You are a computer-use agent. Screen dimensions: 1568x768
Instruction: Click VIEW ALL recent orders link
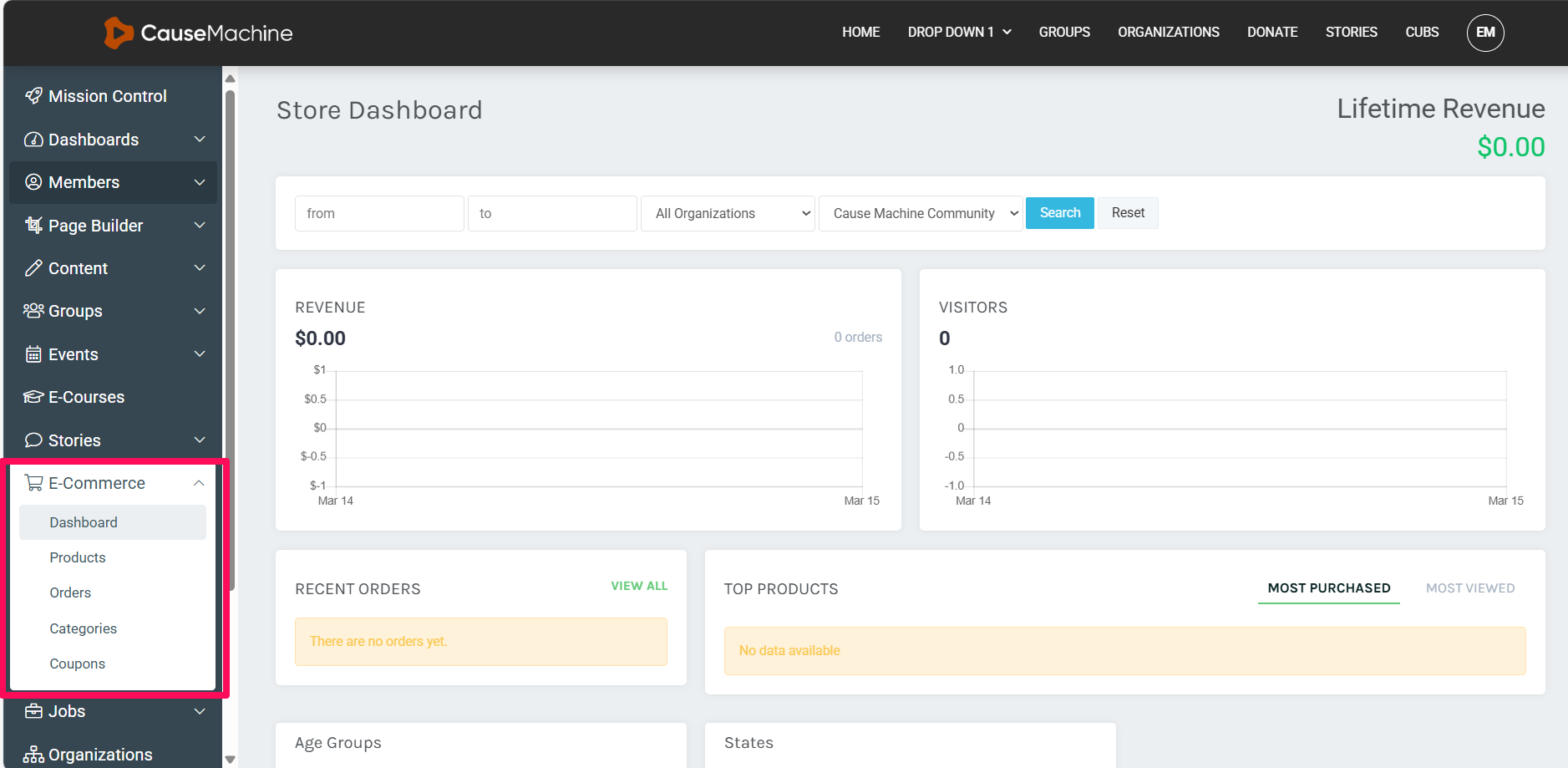[639, 586]
